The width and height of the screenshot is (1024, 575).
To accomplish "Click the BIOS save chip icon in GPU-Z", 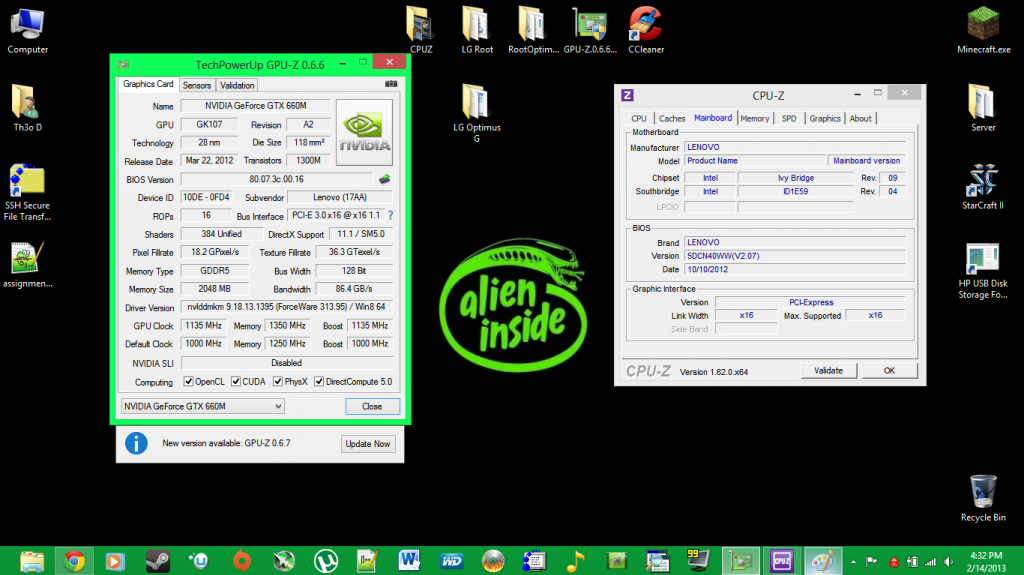I will click(x=384, y=179).
